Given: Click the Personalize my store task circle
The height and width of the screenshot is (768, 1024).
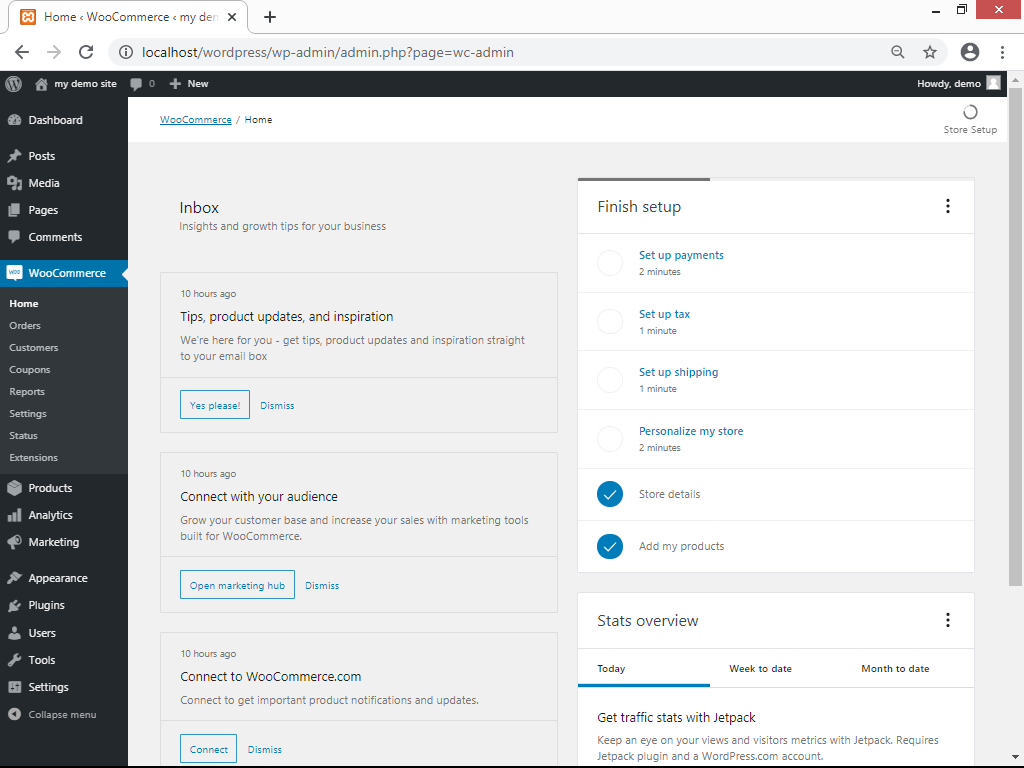Looking at the screenshot, I should 610,439.
